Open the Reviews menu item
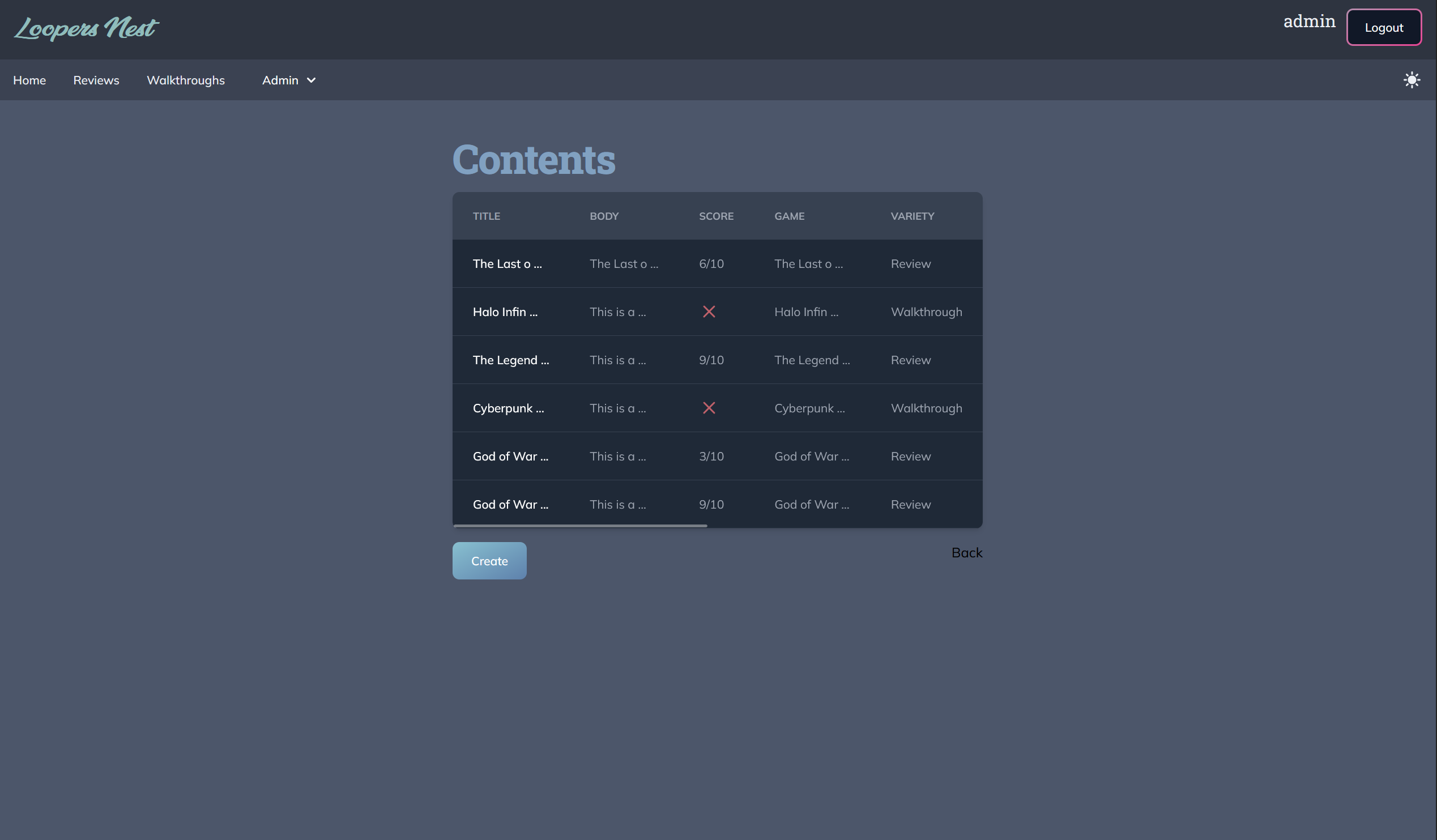1437x840 pixels. [96, 80]
